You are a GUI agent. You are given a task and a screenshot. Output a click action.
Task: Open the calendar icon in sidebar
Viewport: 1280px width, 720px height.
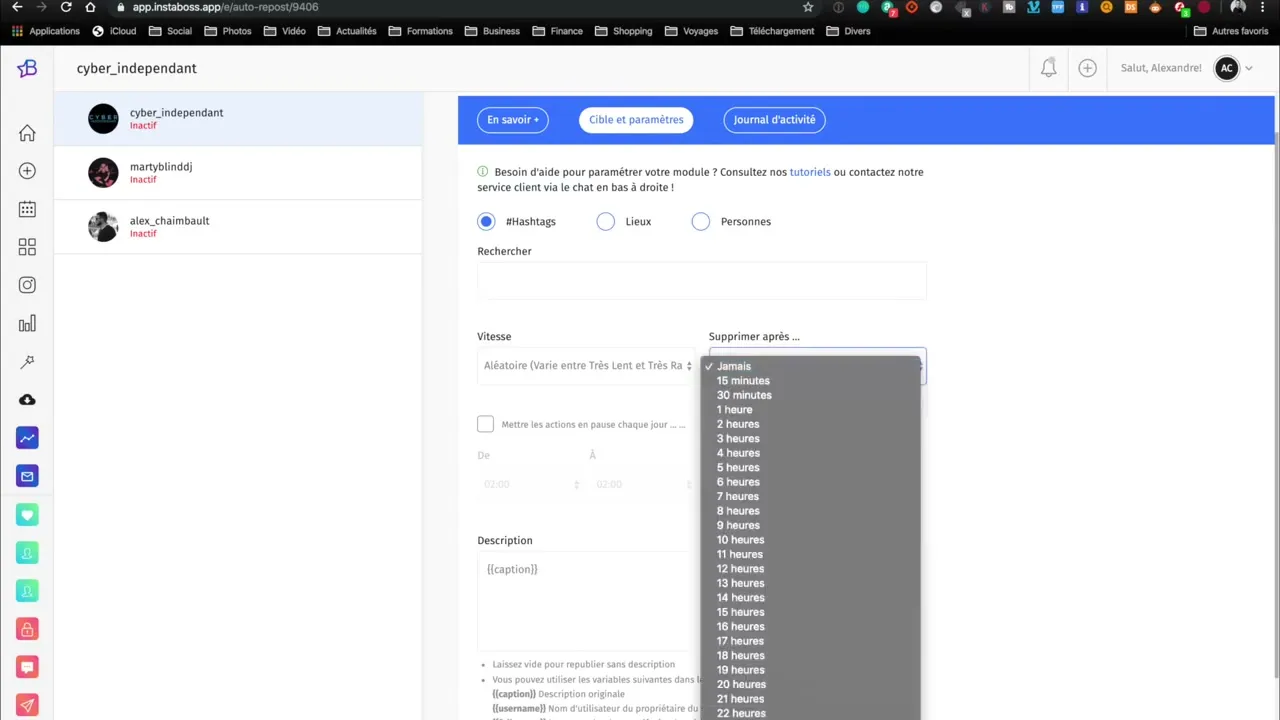pyautogui.click(x=27, y=209)
